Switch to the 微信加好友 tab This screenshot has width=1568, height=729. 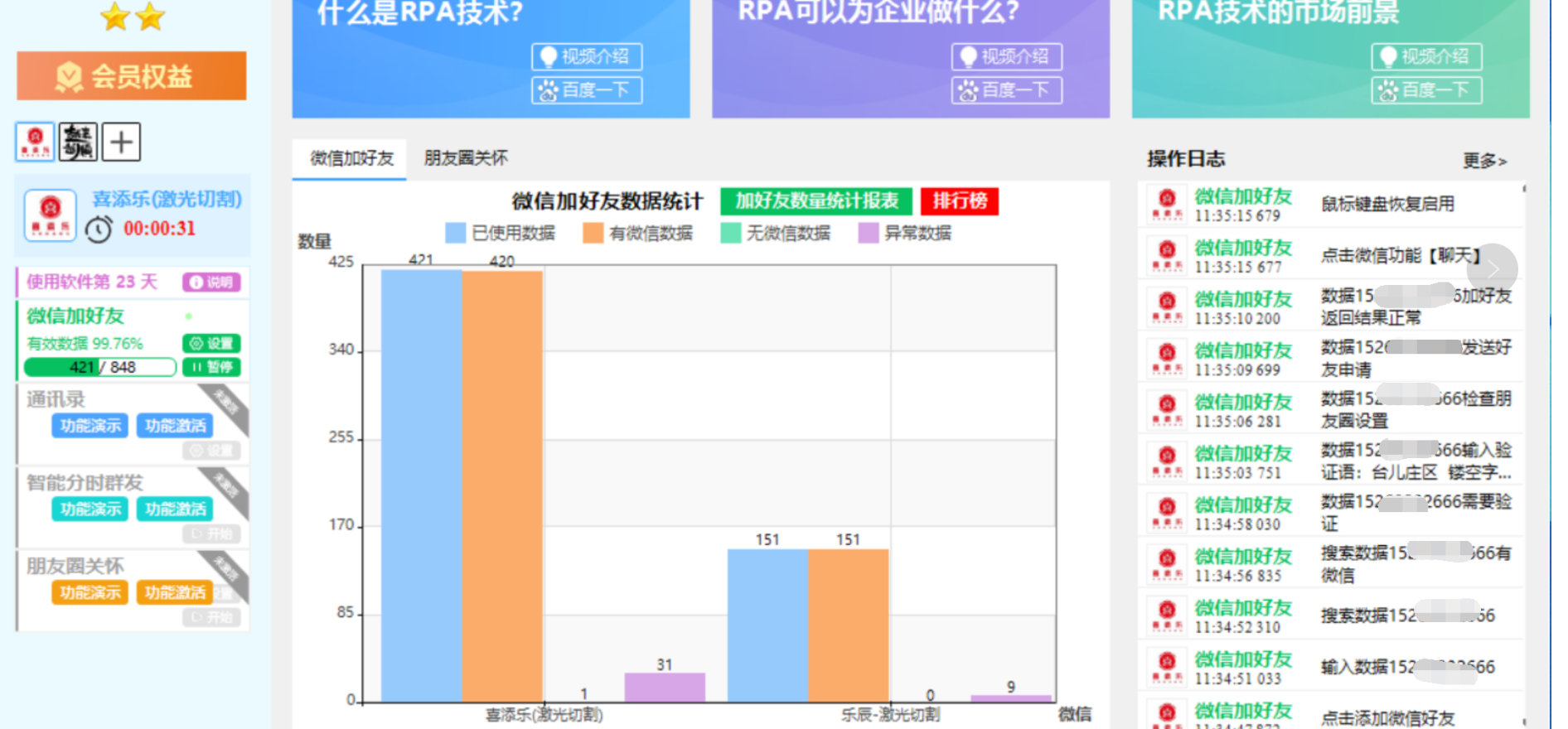[x=351, y=158]
